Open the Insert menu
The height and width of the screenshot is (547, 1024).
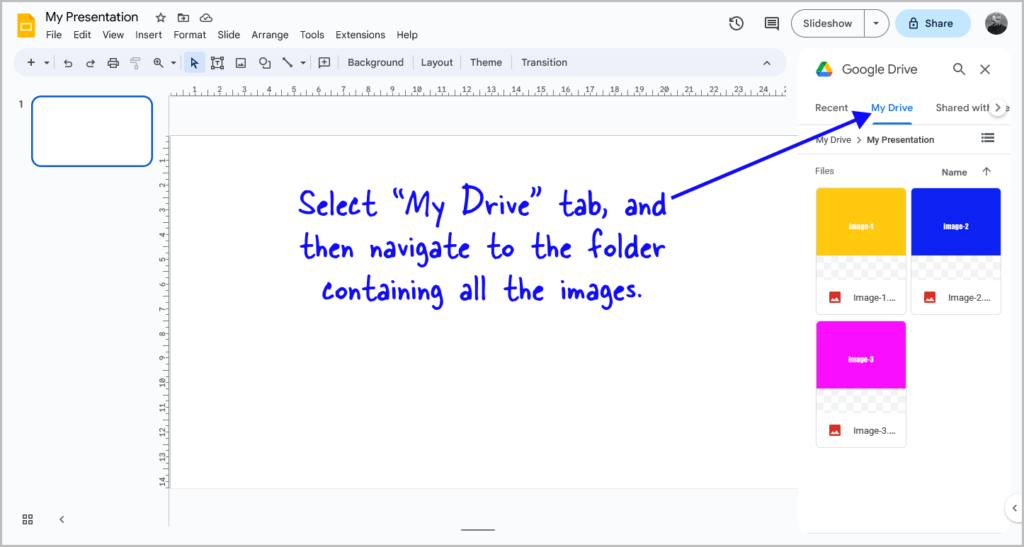coord(149,35)
